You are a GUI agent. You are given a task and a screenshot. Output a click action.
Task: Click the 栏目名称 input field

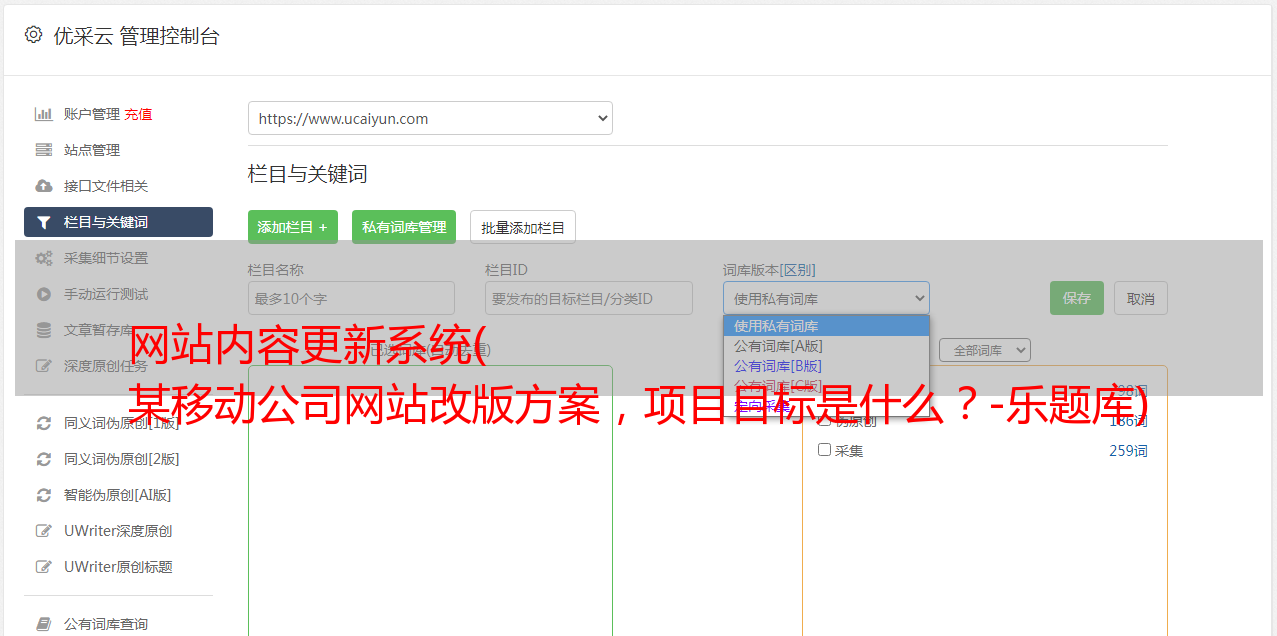point(351,298)
